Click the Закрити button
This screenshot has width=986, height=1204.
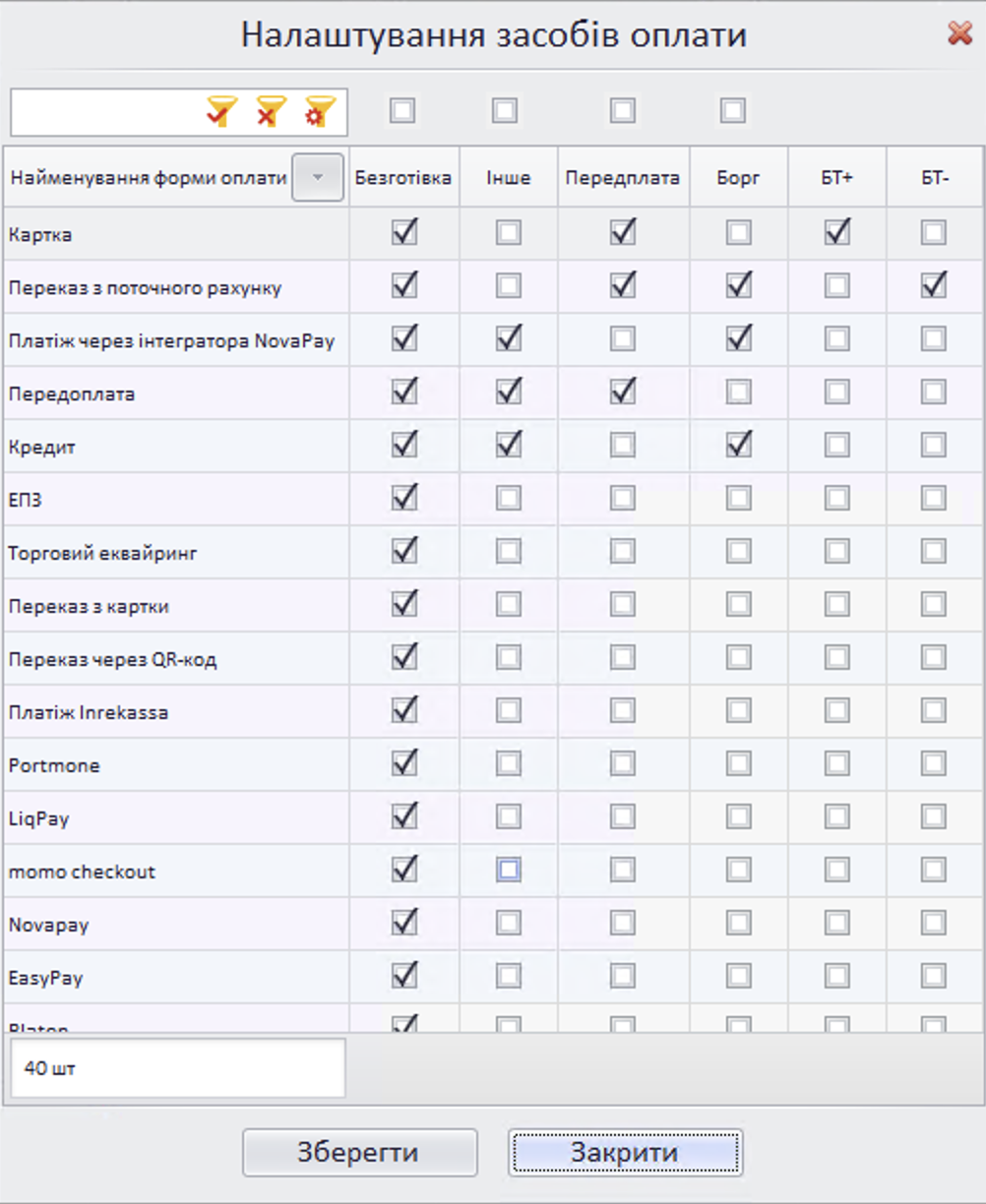coord(625,1153)
